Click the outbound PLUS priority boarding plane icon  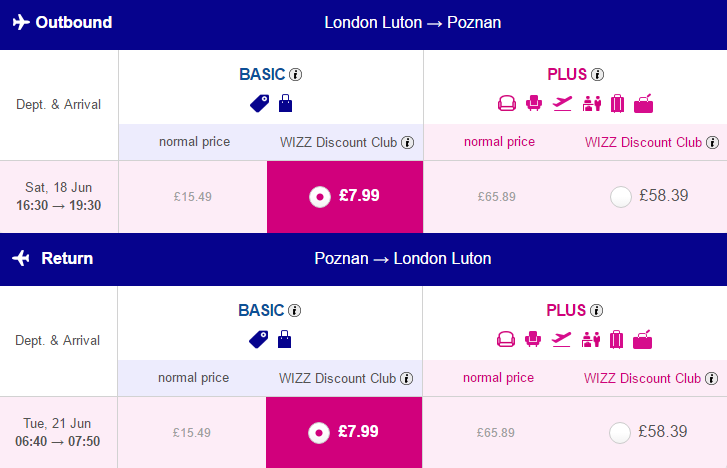click(562, 103)
